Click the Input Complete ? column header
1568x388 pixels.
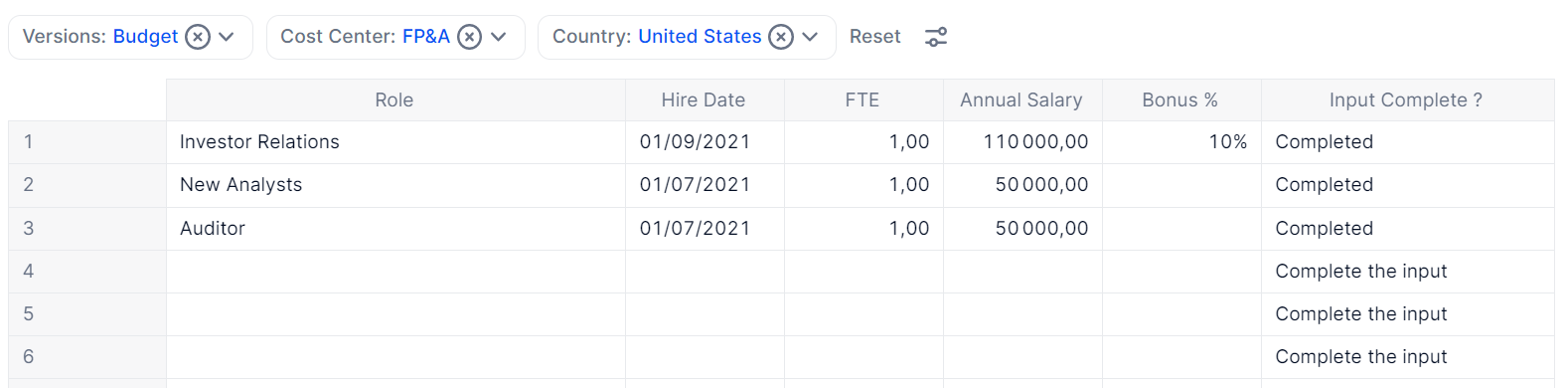pos(1407,100)
